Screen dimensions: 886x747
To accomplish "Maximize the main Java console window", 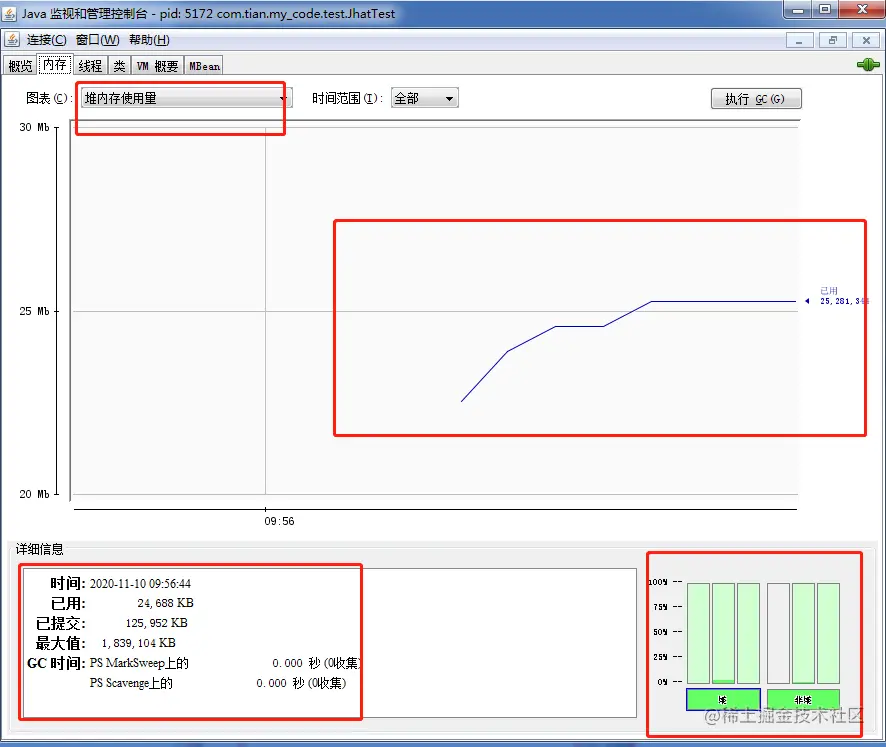I will click(x=825, y=10).
